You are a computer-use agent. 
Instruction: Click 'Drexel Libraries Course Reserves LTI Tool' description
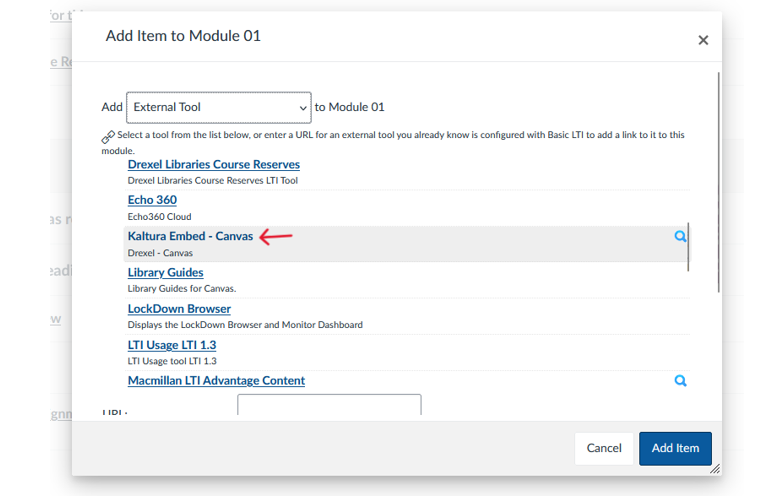point(213,180)
